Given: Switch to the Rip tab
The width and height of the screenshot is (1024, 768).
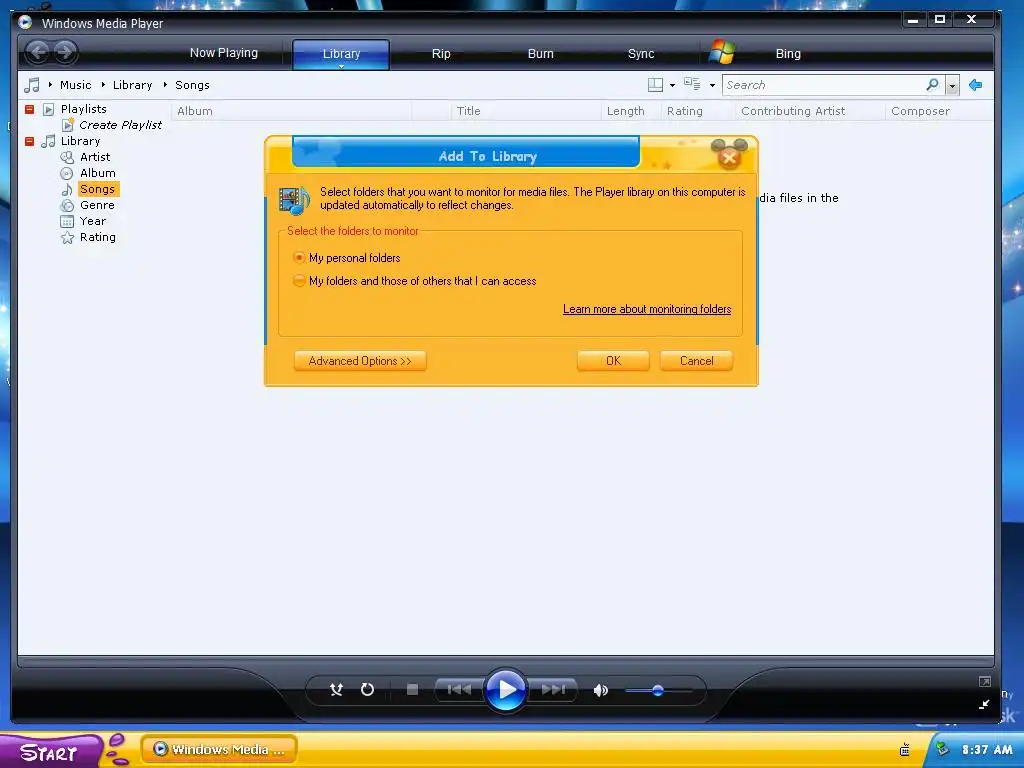Looking at the screenshot, I should (441, 54).
